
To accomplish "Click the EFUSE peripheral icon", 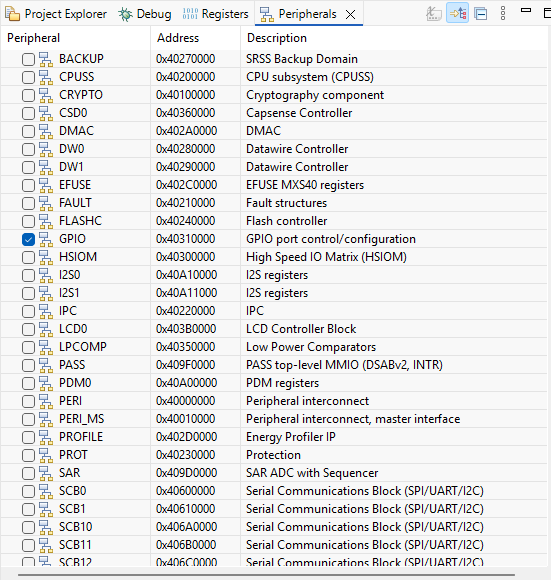I will point(46,185).
